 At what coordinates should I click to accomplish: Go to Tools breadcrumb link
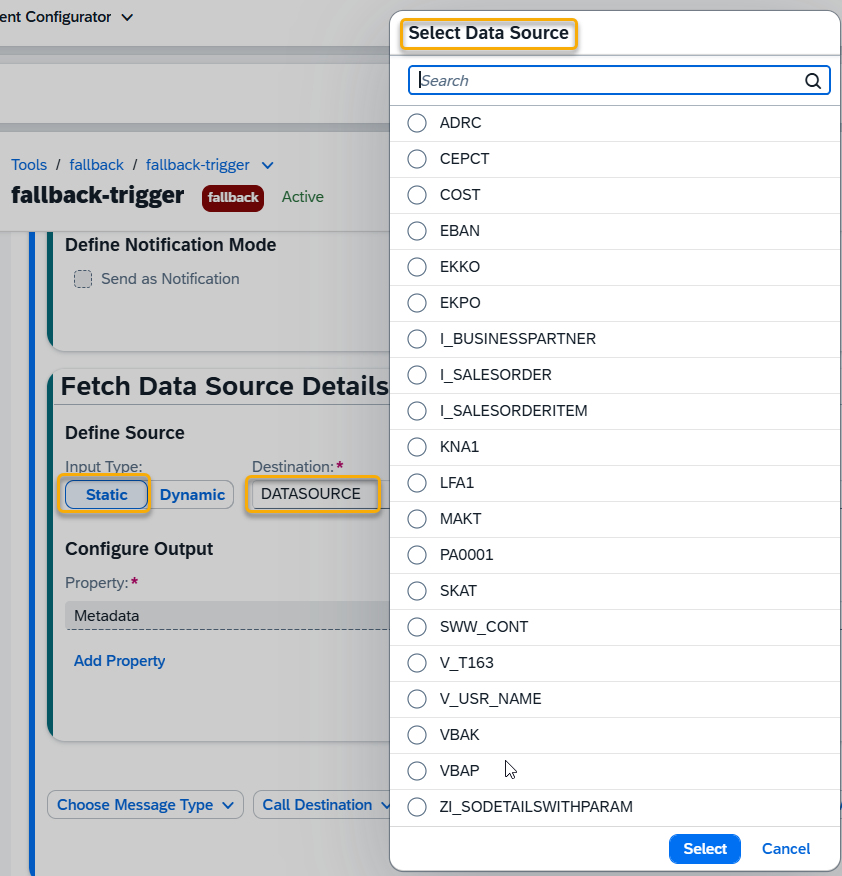(29, 165)
